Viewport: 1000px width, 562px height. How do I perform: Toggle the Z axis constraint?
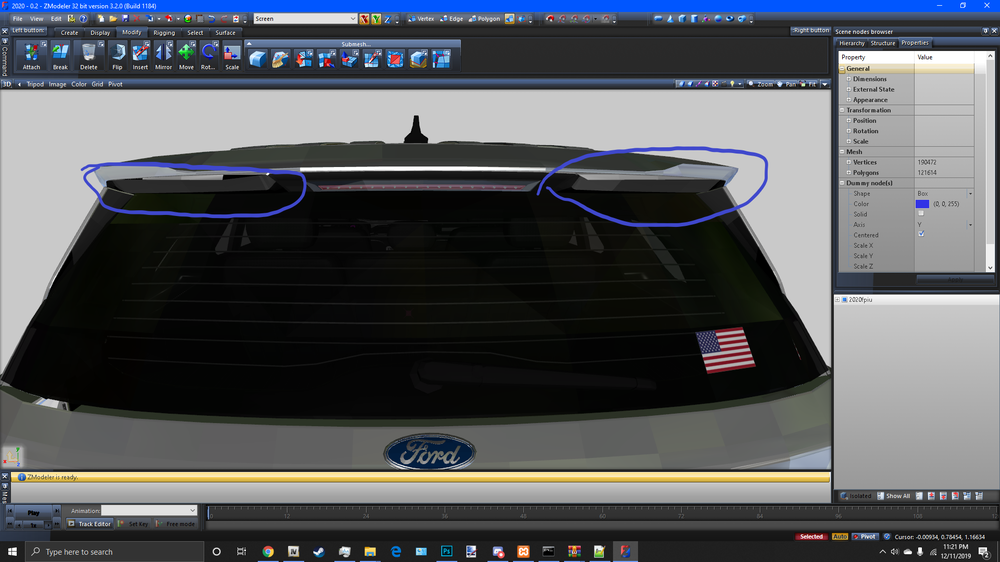[387, 19]
